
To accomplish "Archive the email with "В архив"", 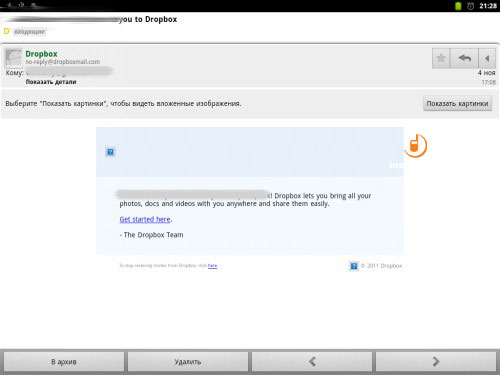I will [x=64, y=362].
